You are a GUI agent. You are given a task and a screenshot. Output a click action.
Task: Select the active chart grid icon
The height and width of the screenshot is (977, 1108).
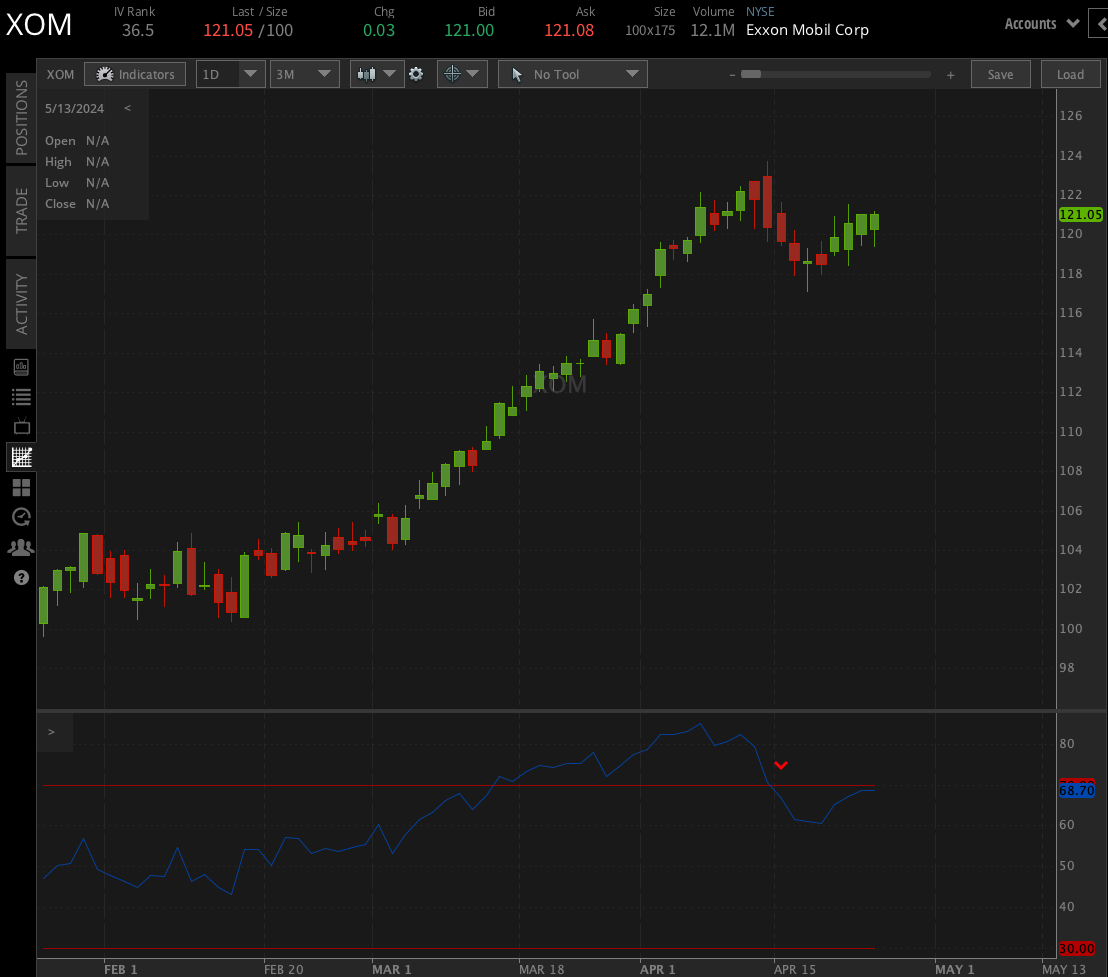(x=21, y=458)
